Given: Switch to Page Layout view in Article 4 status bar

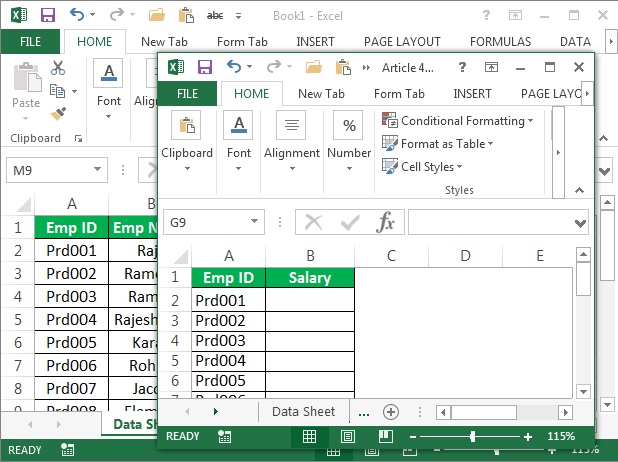Looking at the screenshot, I should tap(348, 436).
